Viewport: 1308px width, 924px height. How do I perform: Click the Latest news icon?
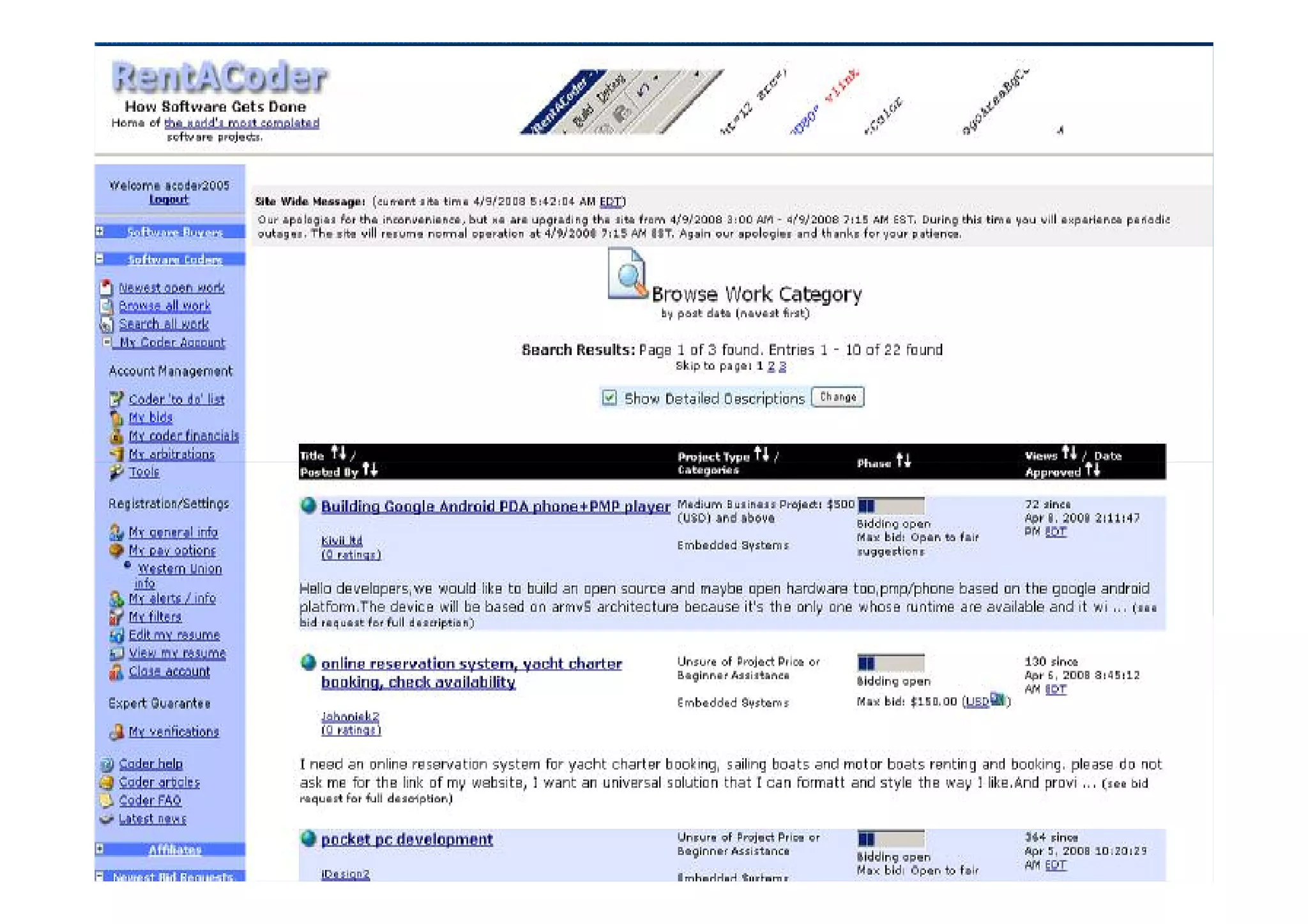[107, 819]
